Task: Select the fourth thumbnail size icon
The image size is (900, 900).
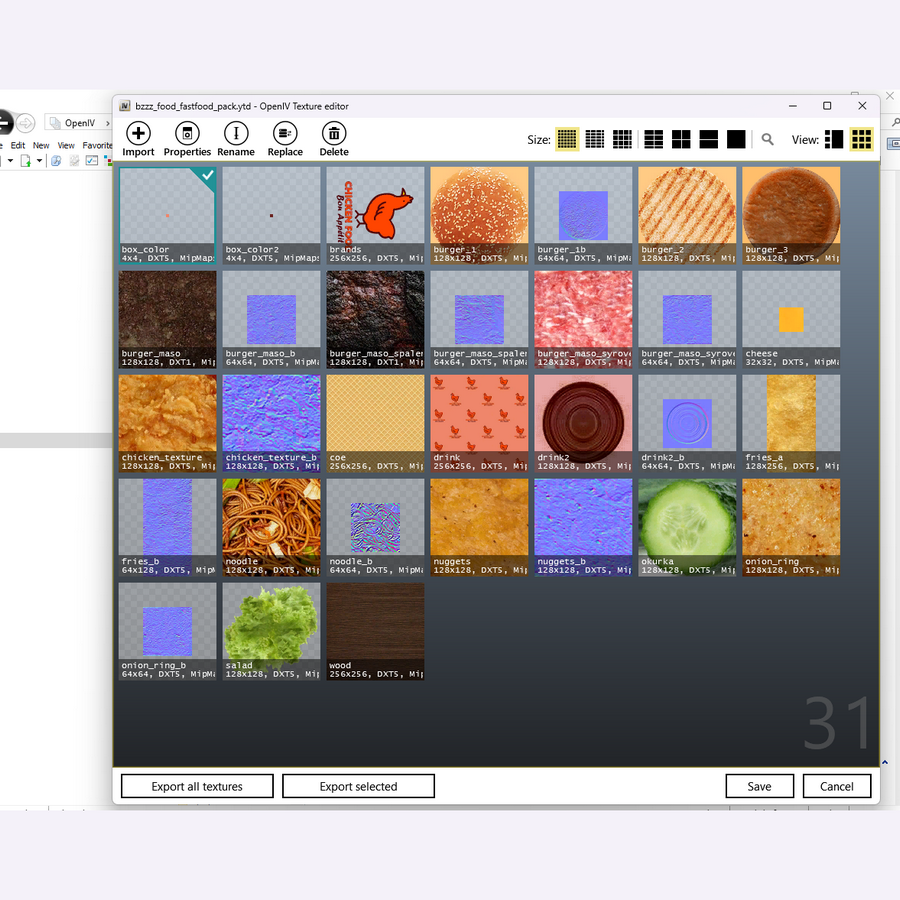Action: tap(653, 139)
